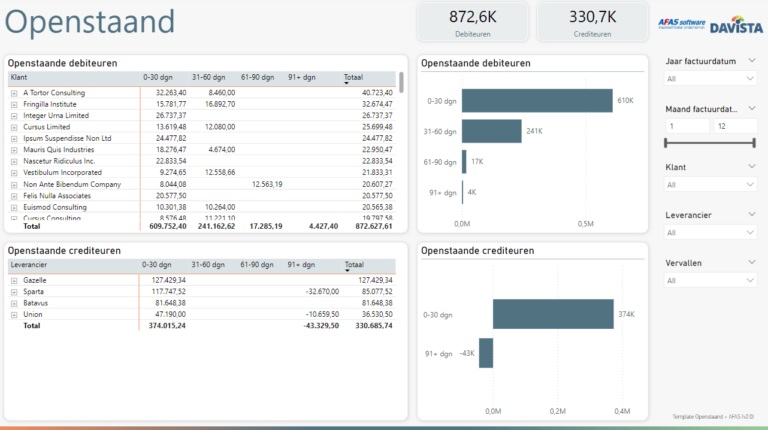Click the Davista logo
The height and width of the screenshot is (430, 768).
(x=736, y=24)
